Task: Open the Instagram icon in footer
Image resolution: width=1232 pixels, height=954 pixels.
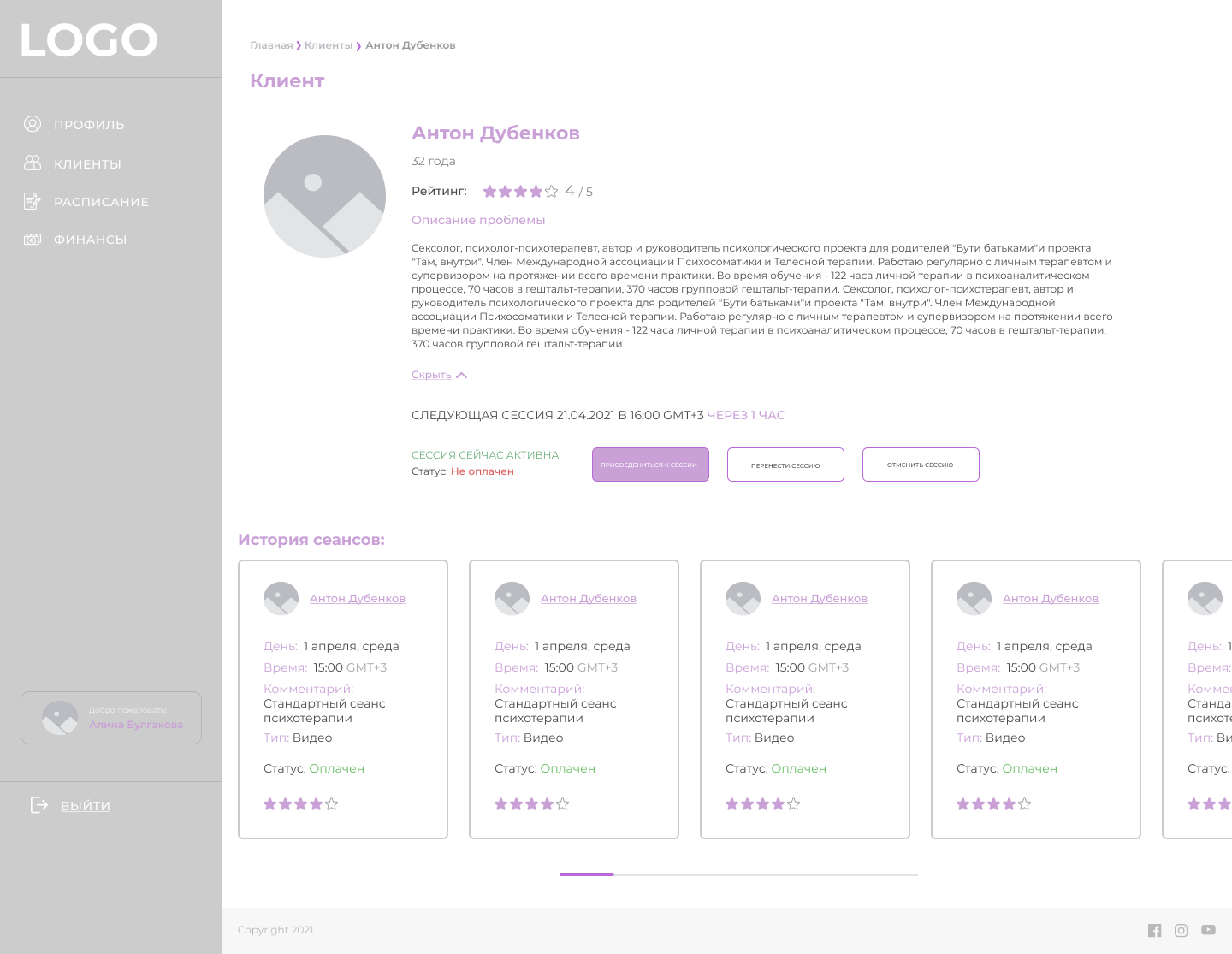Action: click(x=1182, y=930)
